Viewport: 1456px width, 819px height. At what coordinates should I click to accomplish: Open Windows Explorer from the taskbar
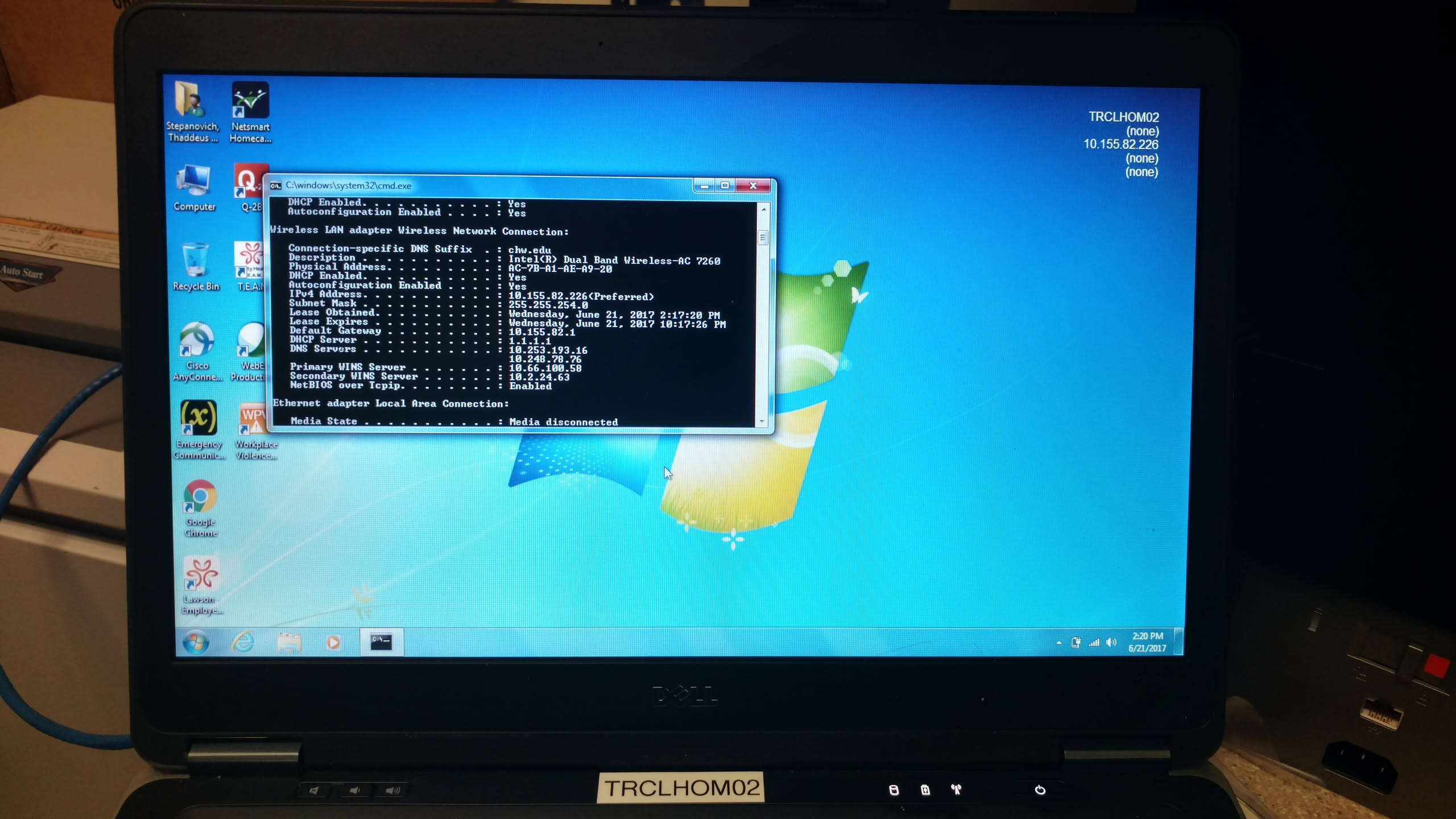[289, 643]
